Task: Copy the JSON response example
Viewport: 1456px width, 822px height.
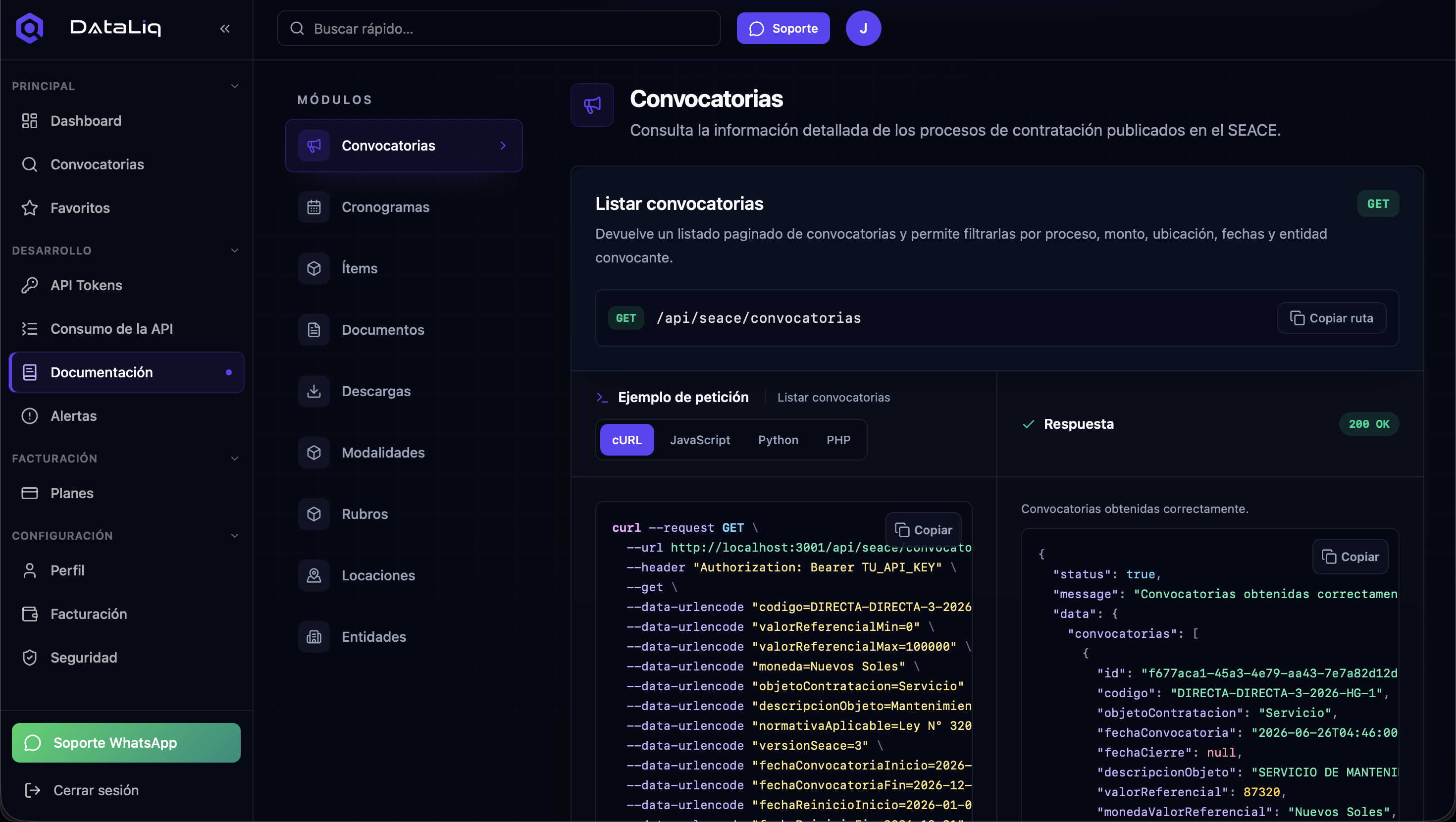Action: (x=1350, y=556)
